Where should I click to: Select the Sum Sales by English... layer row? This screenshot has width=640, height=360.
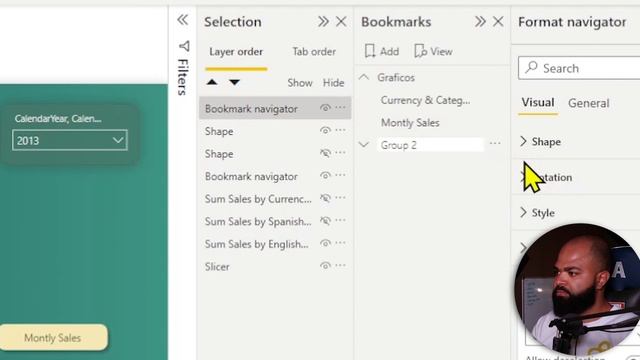275,244
